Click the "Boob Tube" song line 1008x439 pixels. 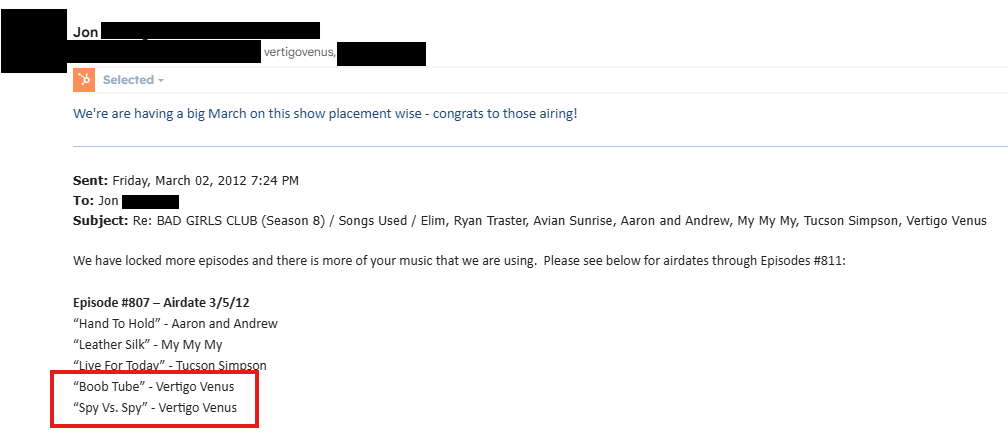(x=155, y=386)
